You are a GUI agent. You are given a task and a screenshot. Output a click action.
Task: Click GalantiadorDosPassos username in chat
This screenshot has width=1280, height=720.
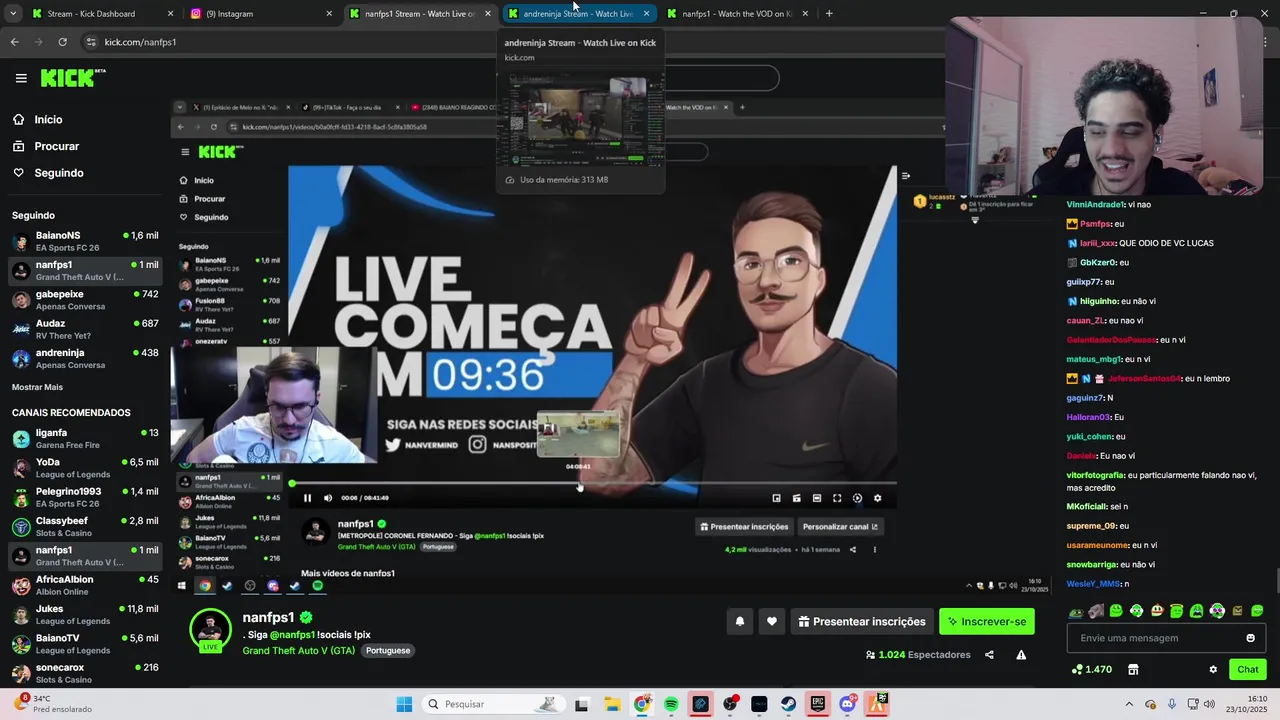1111,340
